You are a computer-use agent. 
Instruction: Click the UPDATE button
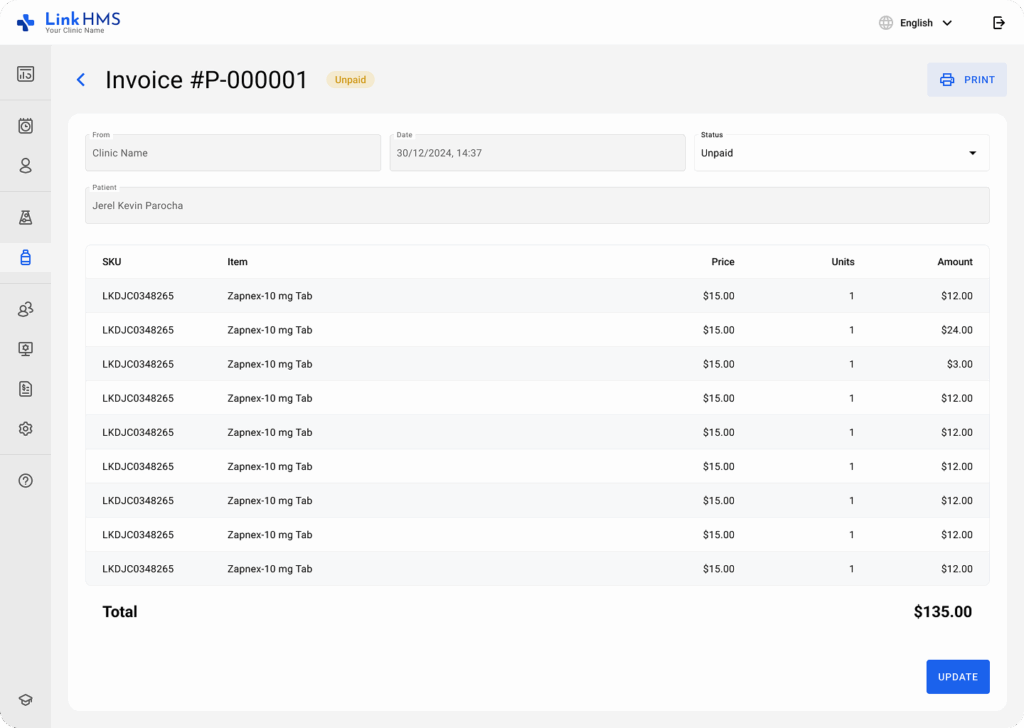958,677
